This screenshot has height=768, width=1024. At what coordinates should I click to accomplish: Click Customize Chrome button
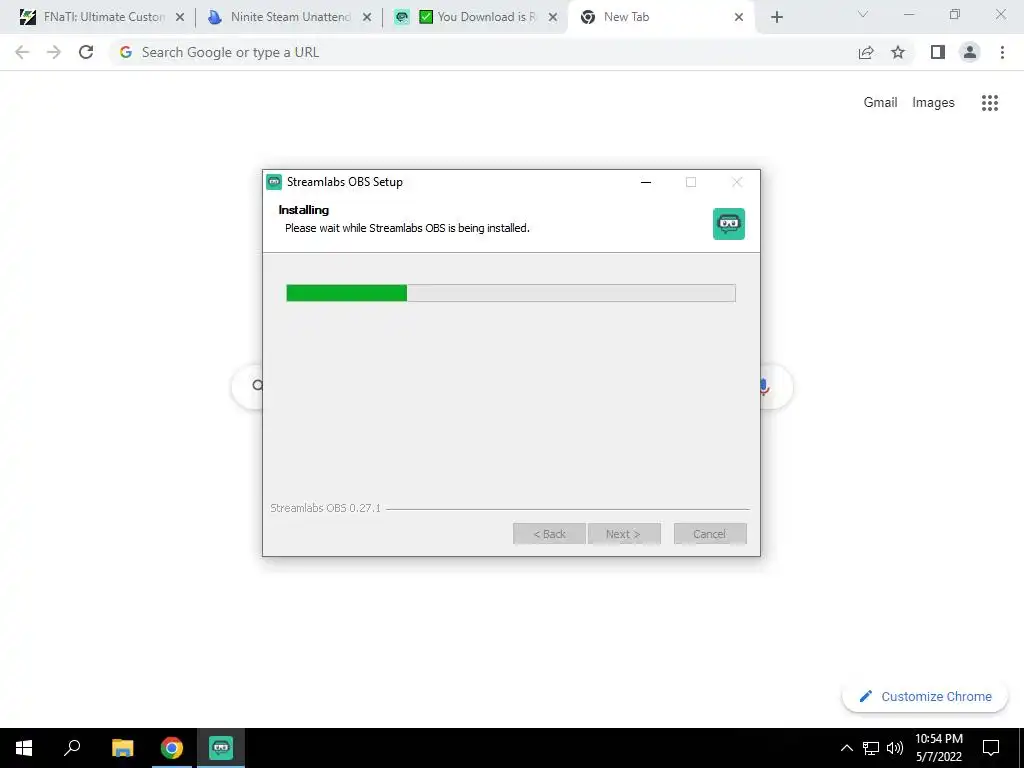925,696
